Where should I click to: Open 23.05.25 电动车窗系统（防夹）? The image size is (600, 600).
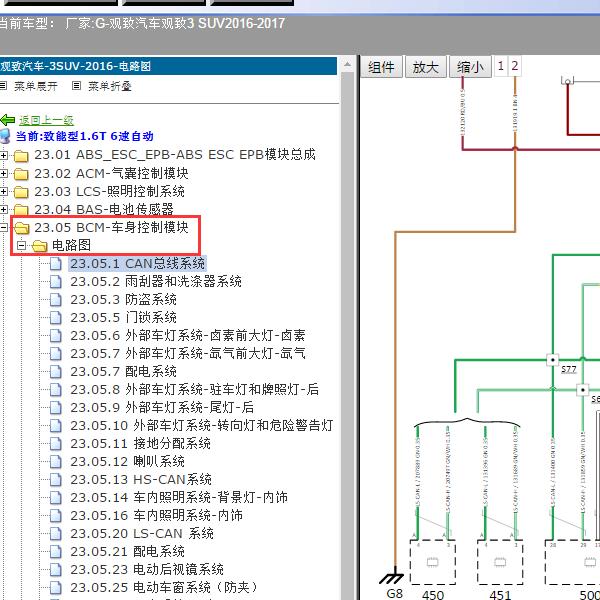point(165,587)
